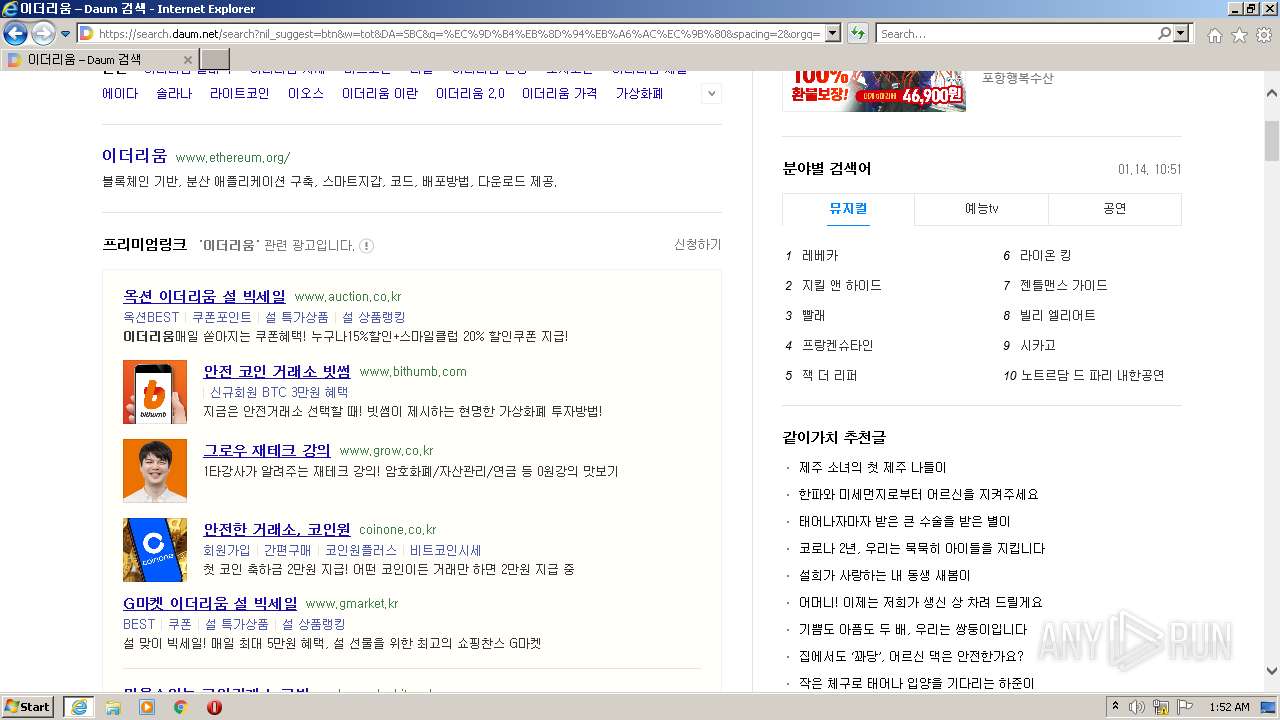Click the premium link ad info icon
This screenshot has height=720, width=1280.
click(367, 246)
